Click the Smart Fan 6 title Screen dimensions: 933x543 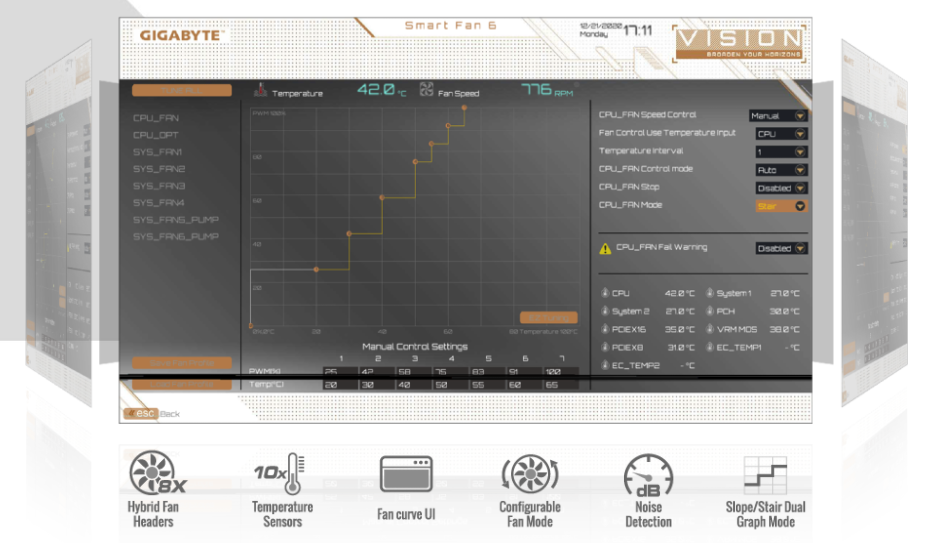tap(450, 26)
